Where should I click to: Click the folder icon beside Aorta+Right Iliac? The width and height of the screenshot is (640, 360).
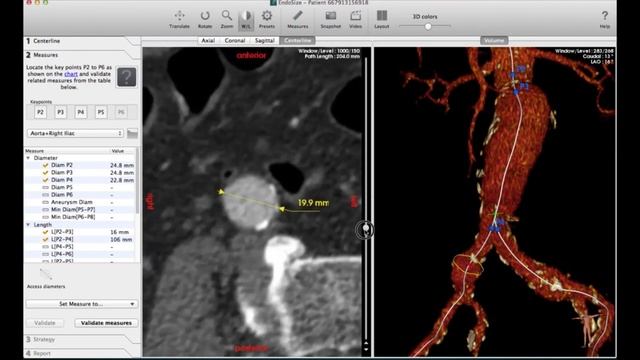132,133
